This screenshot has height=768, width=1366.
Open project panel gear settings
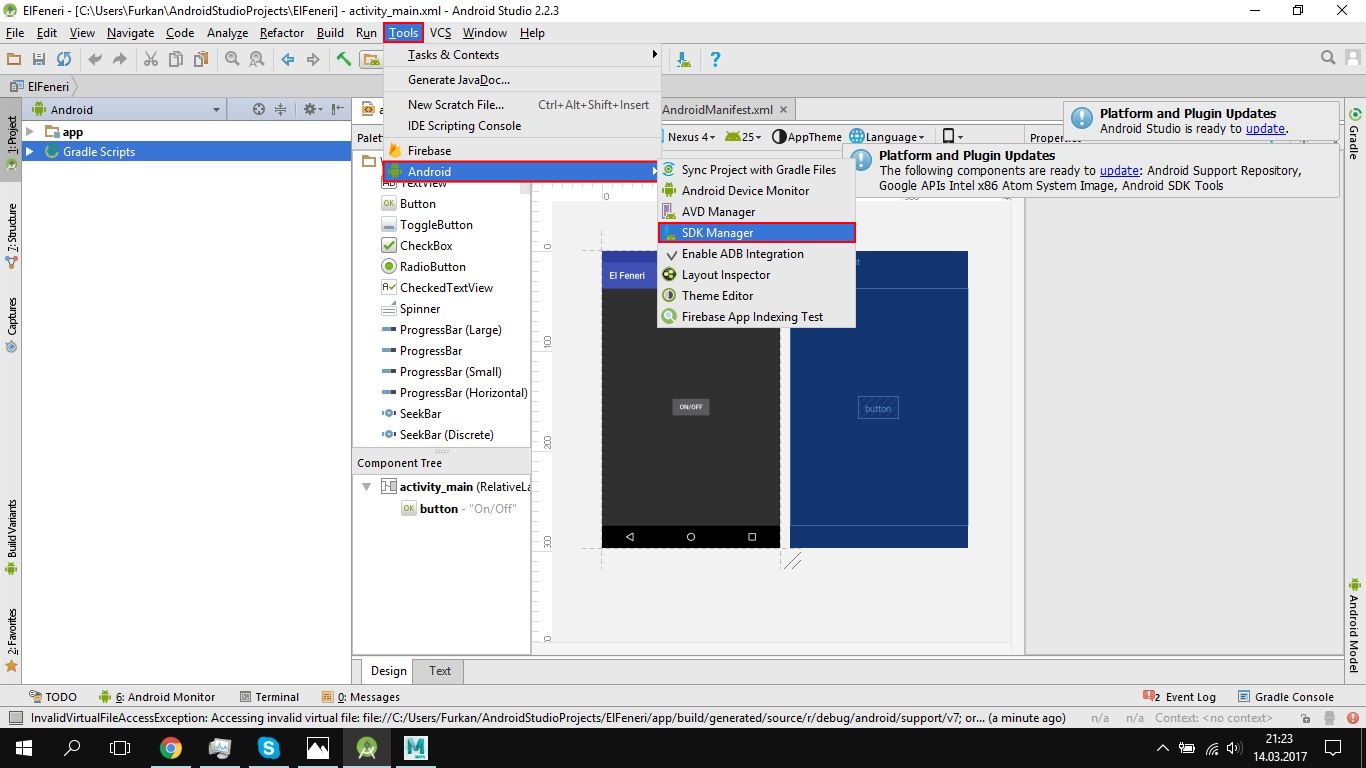pos(311,110)
